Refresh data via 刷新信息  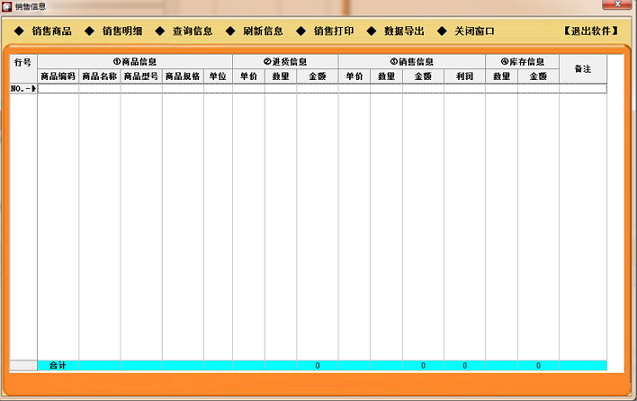[263, 31]
